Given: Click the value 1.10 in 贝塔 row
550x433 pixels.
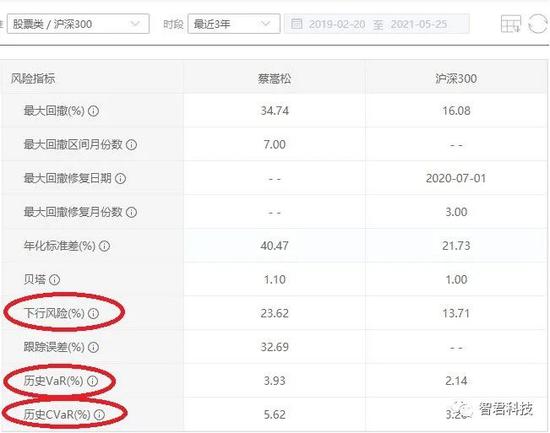Looking at the screenshot, I should tap(274, 280).
